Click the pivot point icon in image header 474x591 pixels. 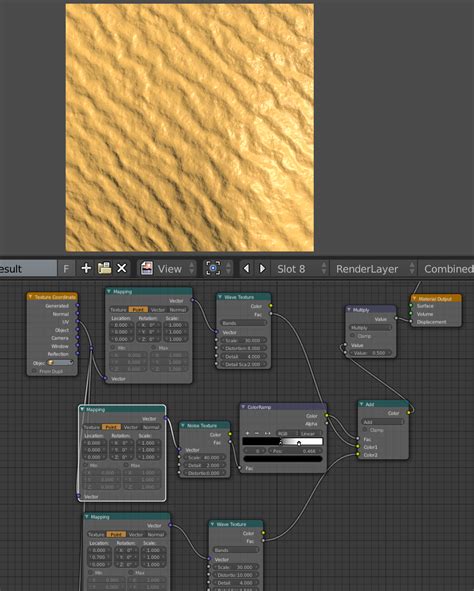coord(213,268)
